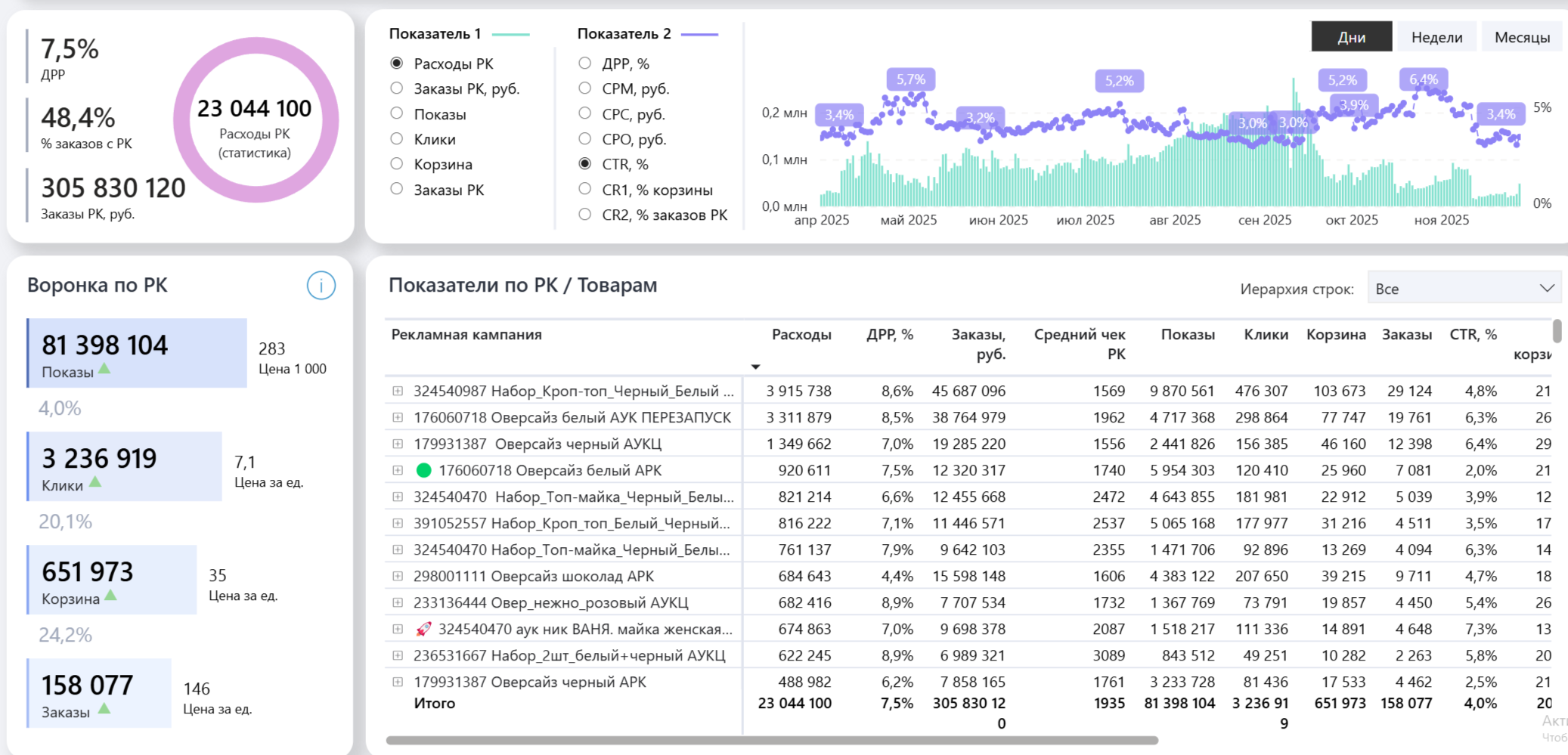
Task: Click the green triangle beside Корзина in the funnel
Action: 110,596
